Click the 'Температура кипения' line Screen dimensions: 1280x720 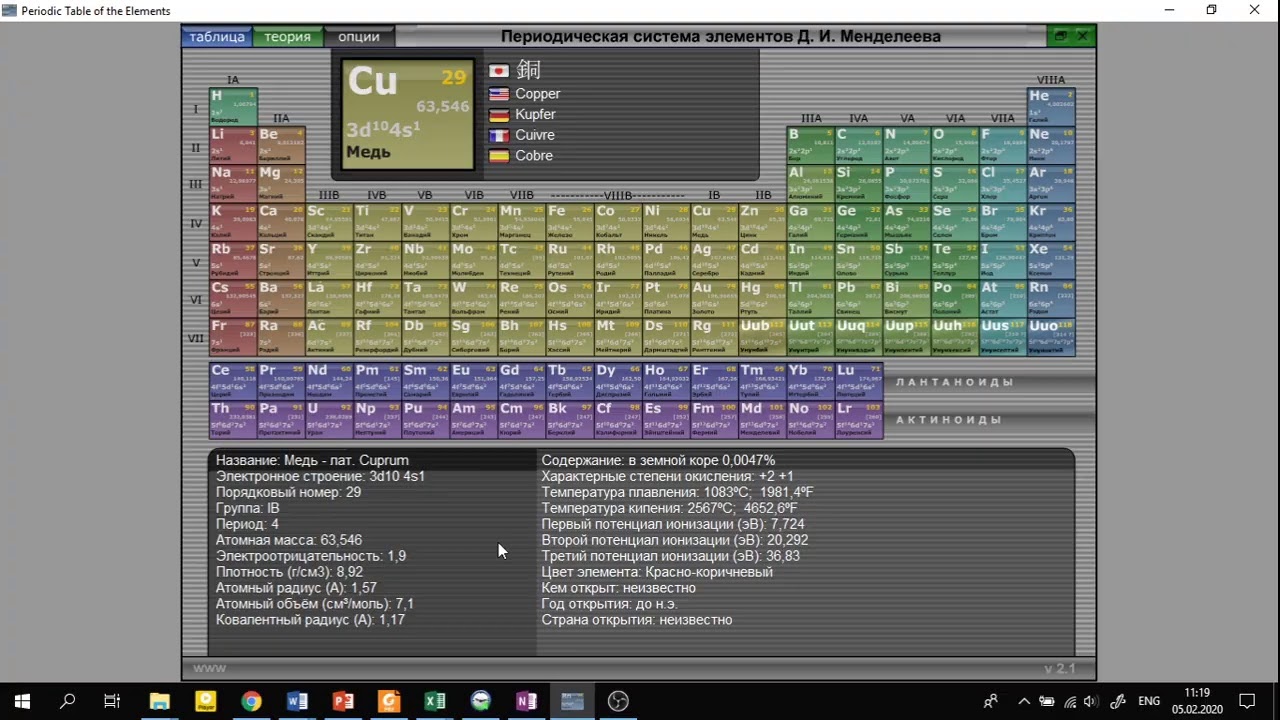point(670,508)
